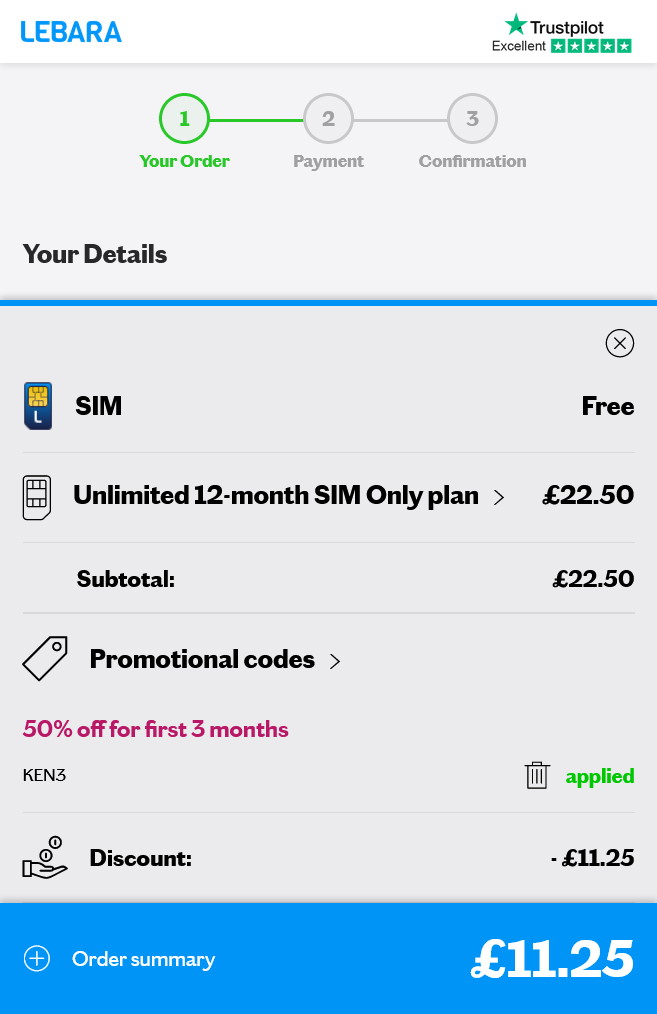Click the Lebara logo
The width and height of the screenshot is (657, 1014).
click(x=71, y=31)
